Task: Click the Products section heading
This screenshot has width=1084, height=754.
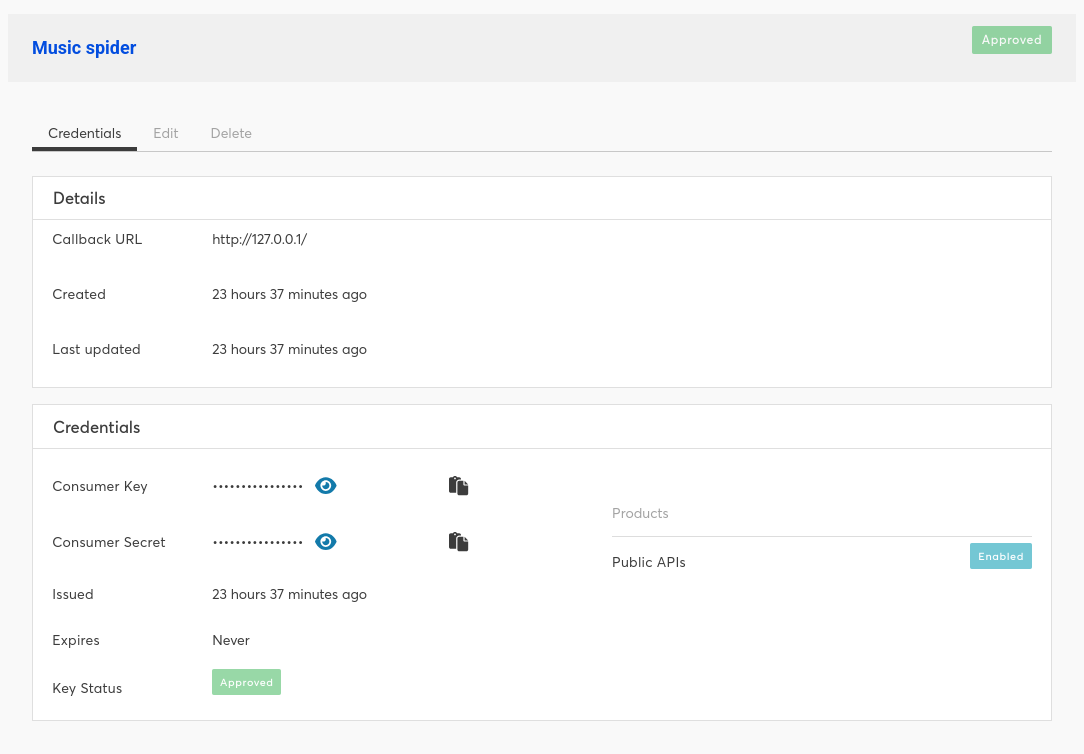Action: [640, 513]
